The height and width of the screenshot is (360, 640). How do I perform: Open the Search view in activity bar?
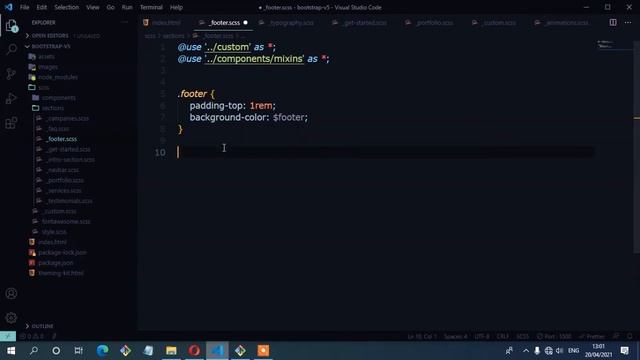(11, 49)
